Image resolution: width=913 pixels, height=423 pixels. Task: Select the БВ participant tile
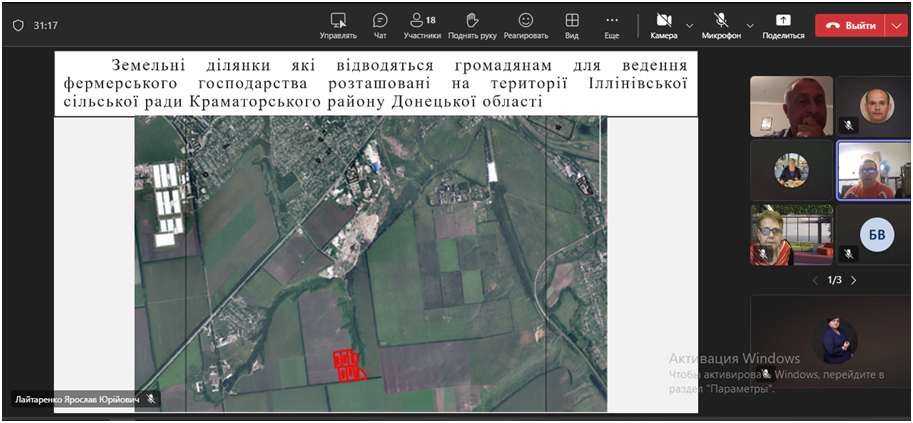(x=875, y=234)
